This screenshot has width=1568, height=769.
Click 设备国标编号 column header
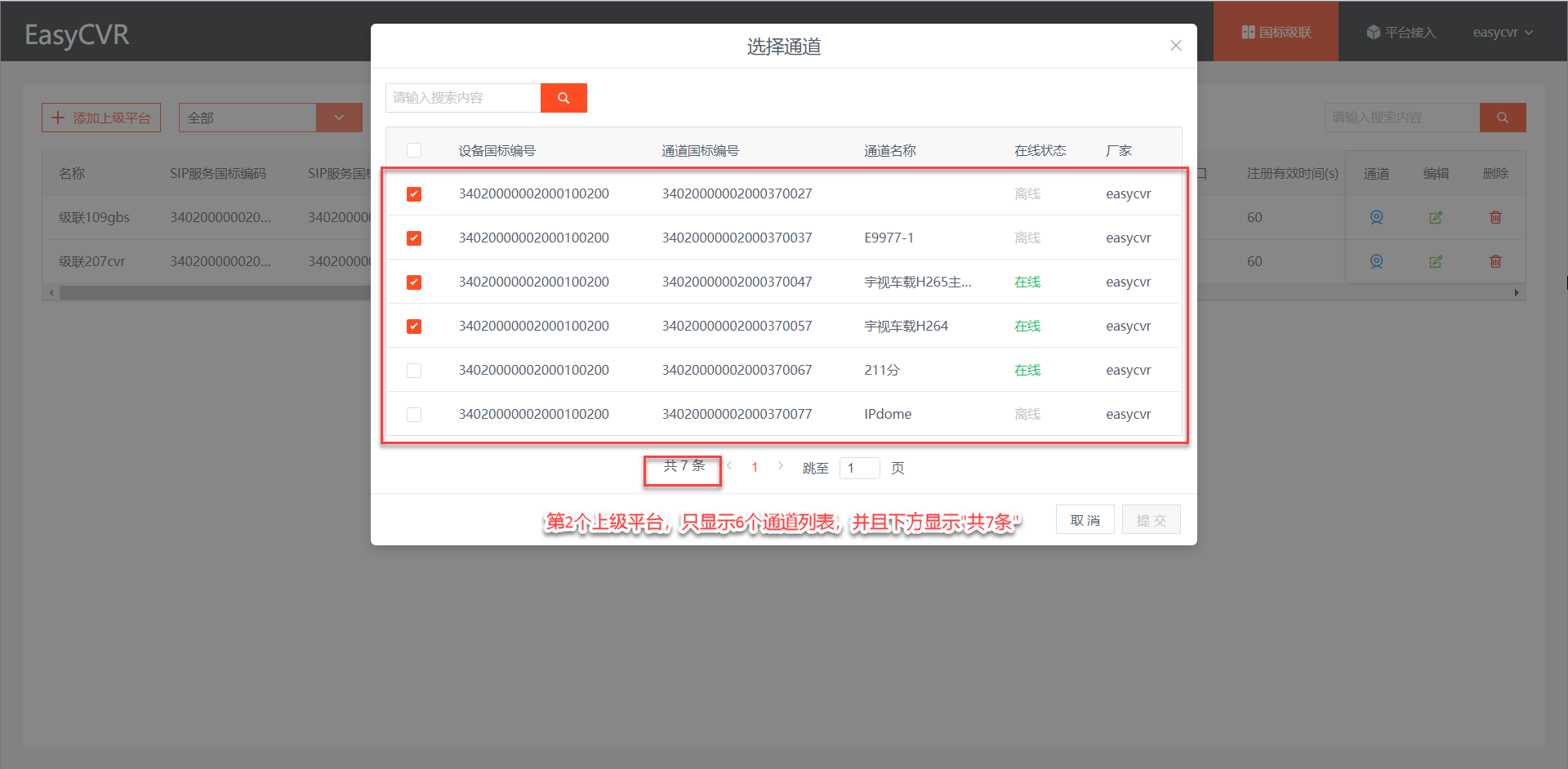[497, 150]
